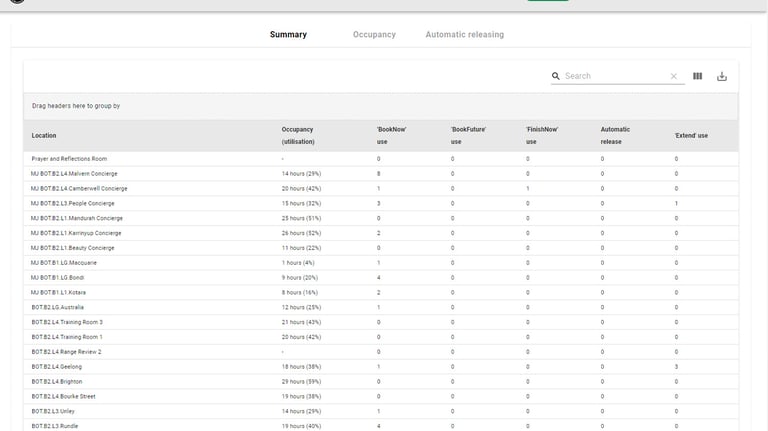Image resolution: width=768 pixels, height=431 pixels.
Task: Click the search magnifier icon
Action: (x=556, y=76)
